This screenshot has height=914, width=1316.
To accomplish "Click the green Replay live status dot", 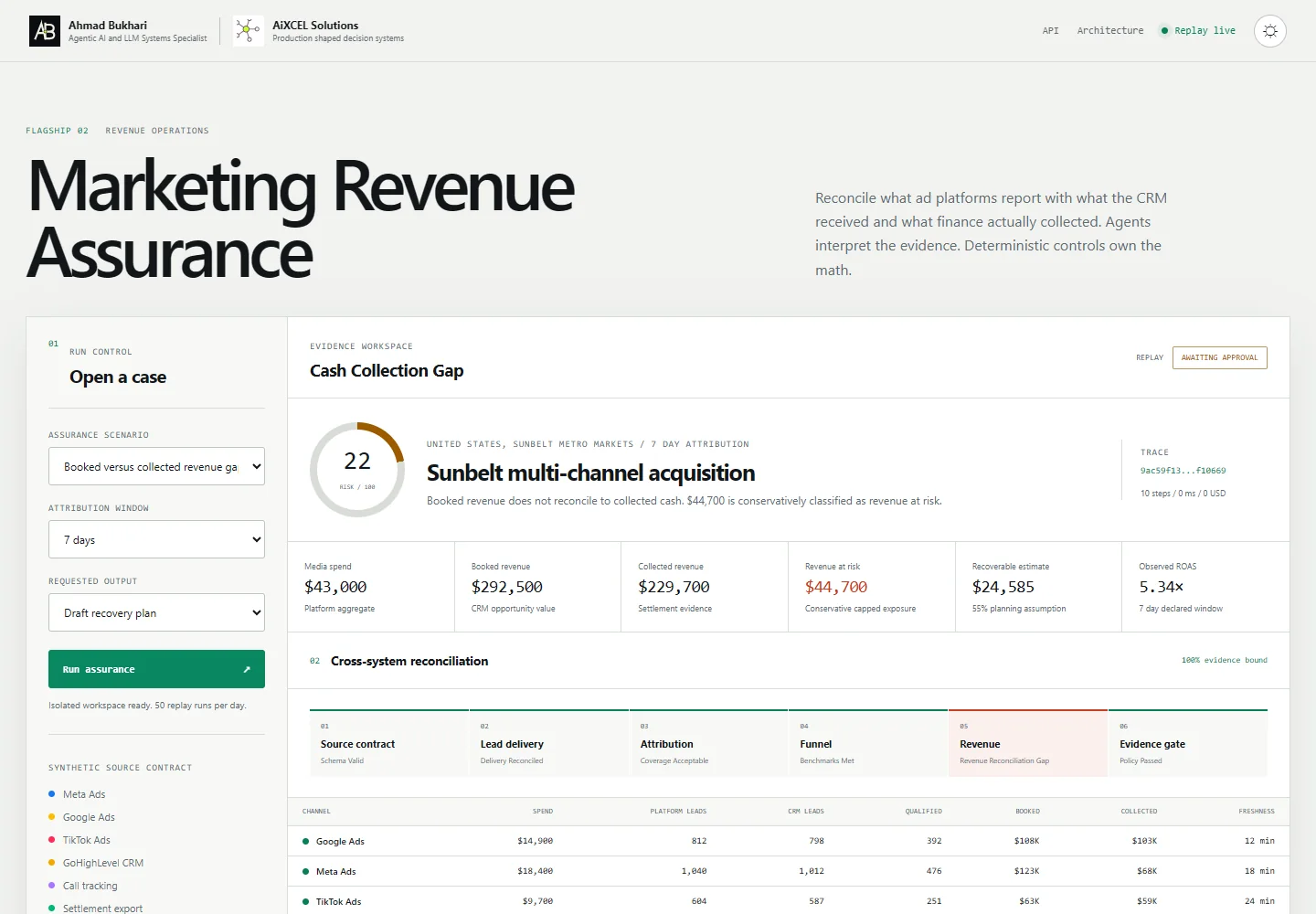I will [x=1164, y=31].
